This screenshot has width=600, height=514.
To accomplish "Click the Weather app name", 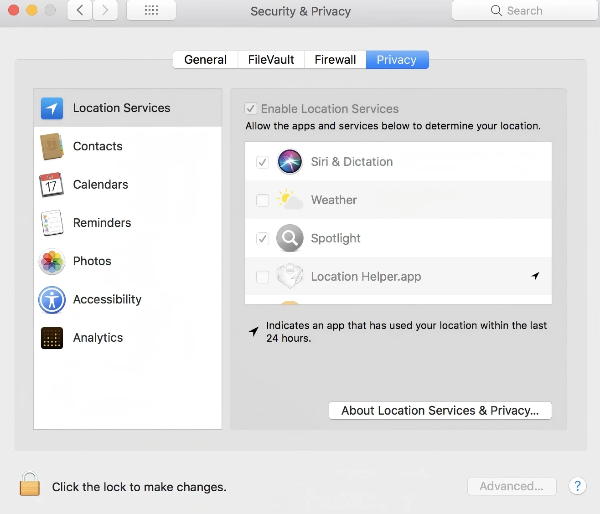I will (x=334, y=200).
